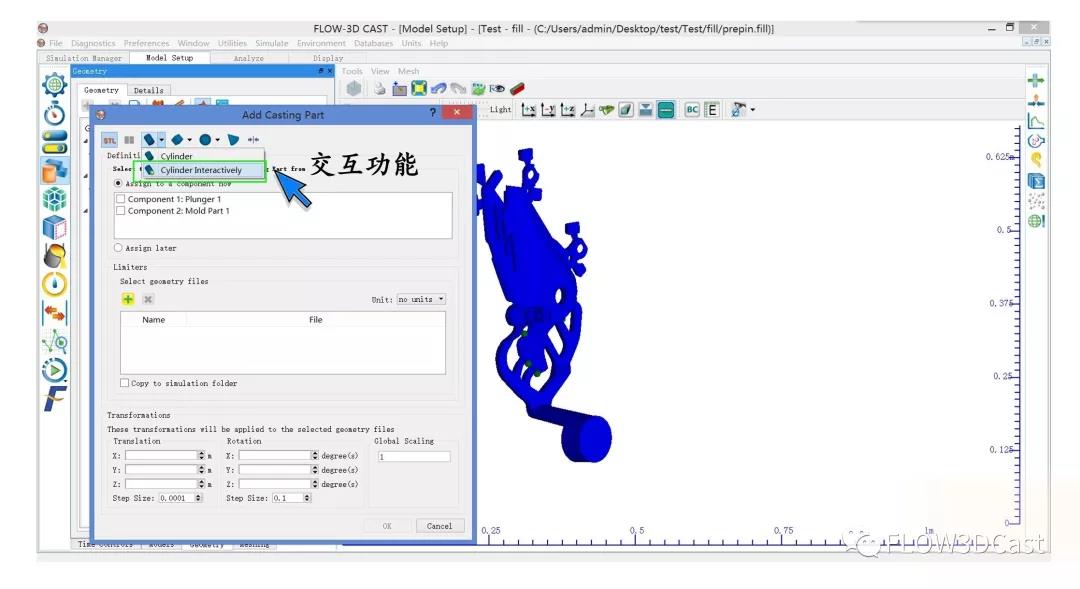Click the Global Scaling input field
Screen dimensions: 1080x589
click(414, 456)
